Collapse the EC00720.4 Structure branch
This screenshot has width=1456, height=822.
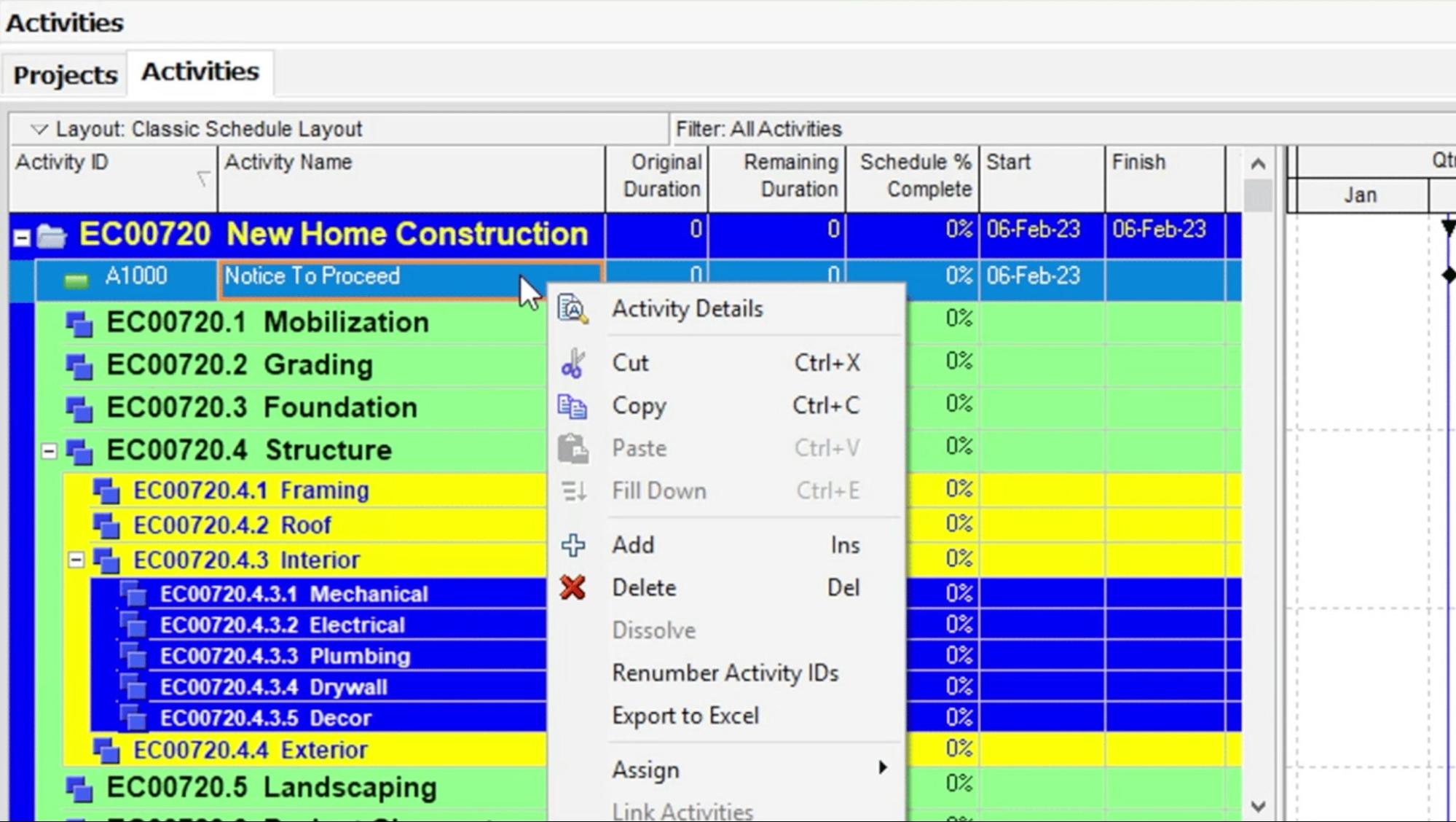pos(49,450)
